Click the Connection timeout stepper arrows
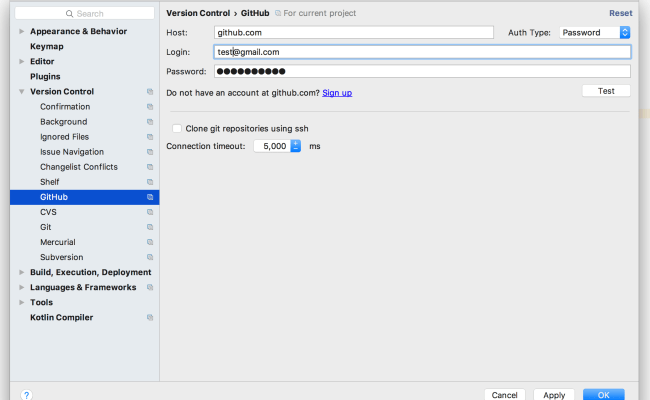This screenshot has height=400, width=650. click(296, 146)
